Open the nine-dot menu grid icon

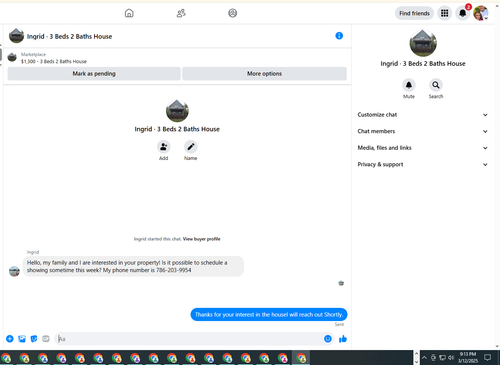pos(444,13)
